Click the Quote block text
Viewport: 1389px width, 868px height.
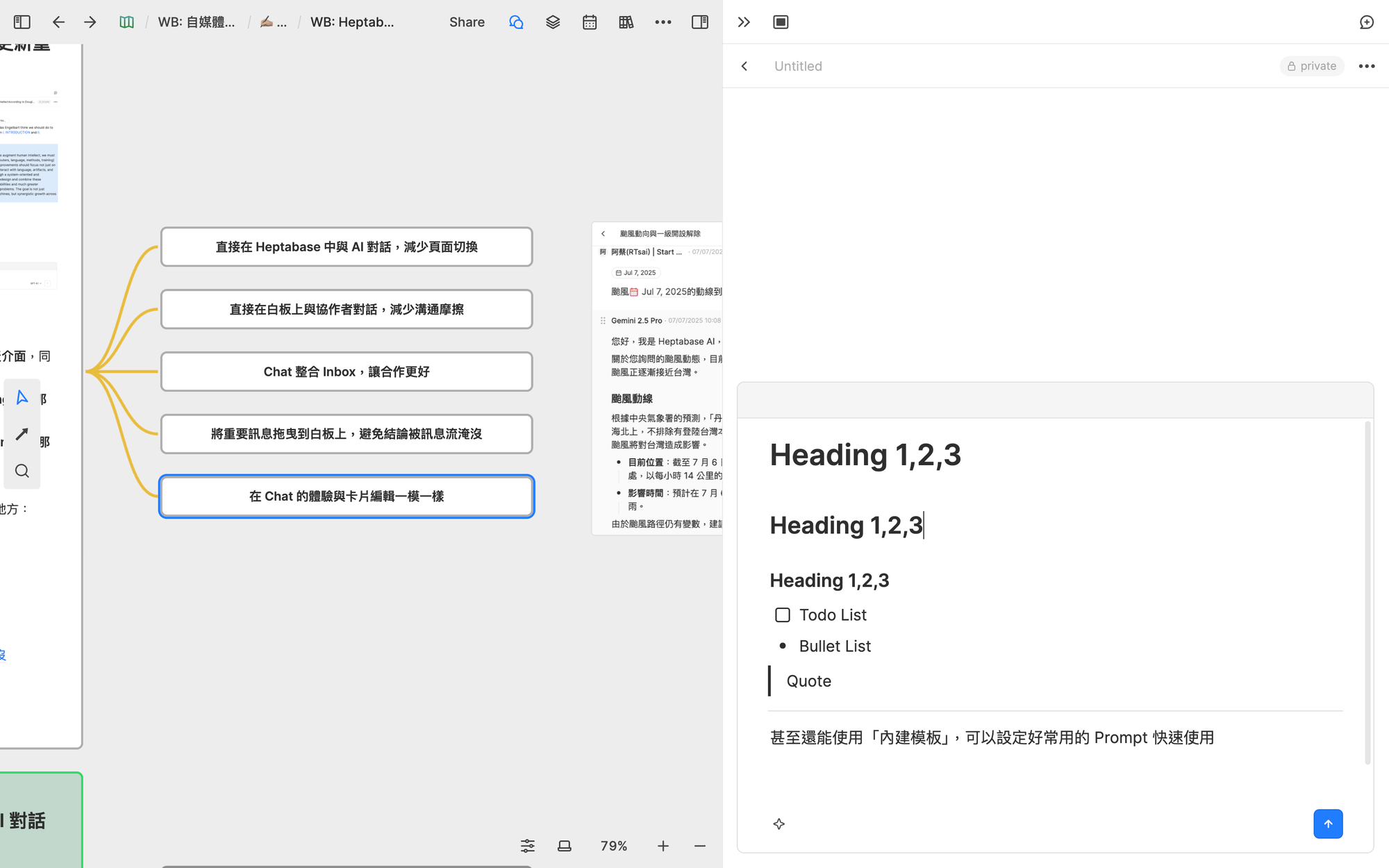[x=808, y=681]
